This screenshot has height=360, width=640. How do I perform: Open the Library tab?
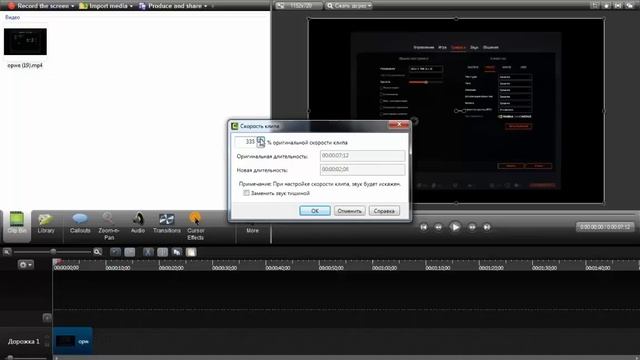[46, 224]
